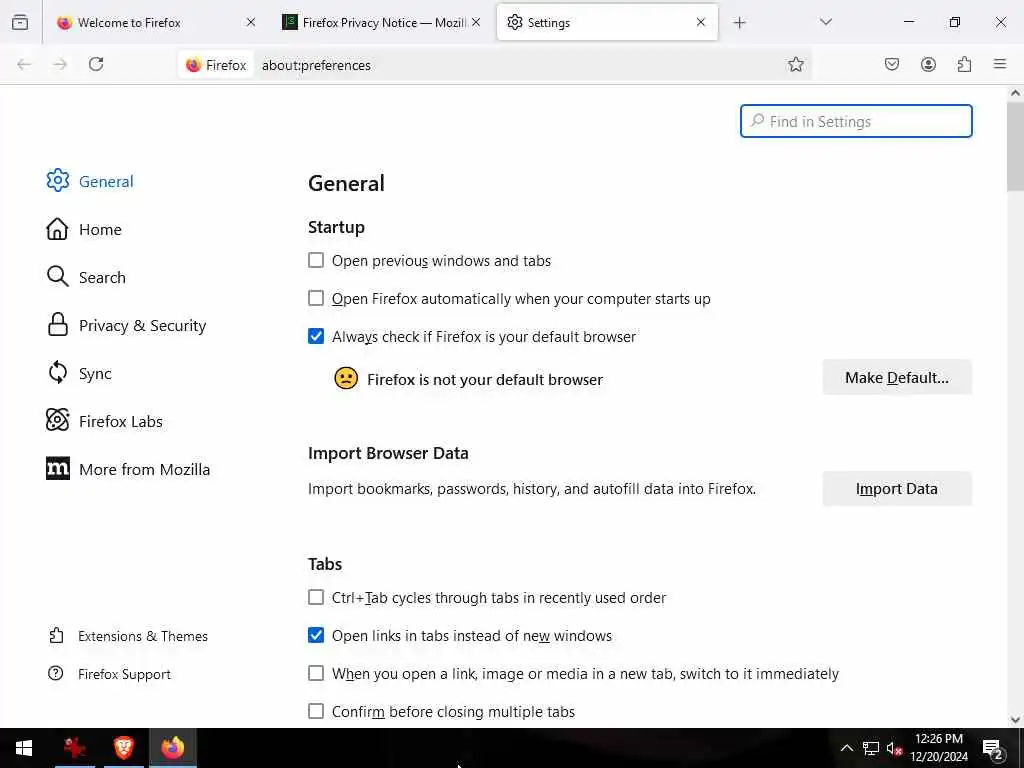Close the Settings tab

[701, 22]
